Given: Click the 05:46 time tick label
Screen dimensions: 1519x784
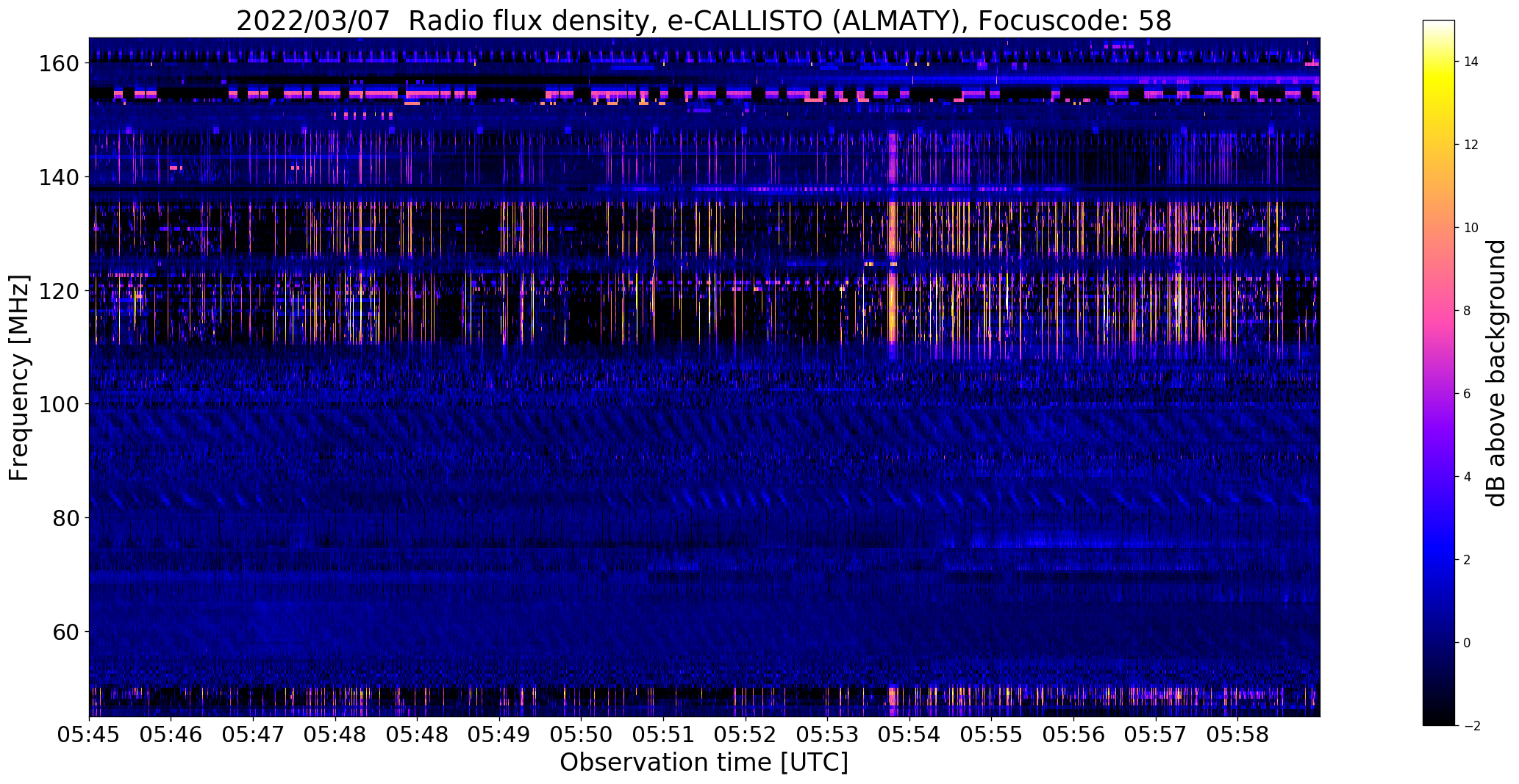Looking at the screenshot, I should click(x=171, y=736).
